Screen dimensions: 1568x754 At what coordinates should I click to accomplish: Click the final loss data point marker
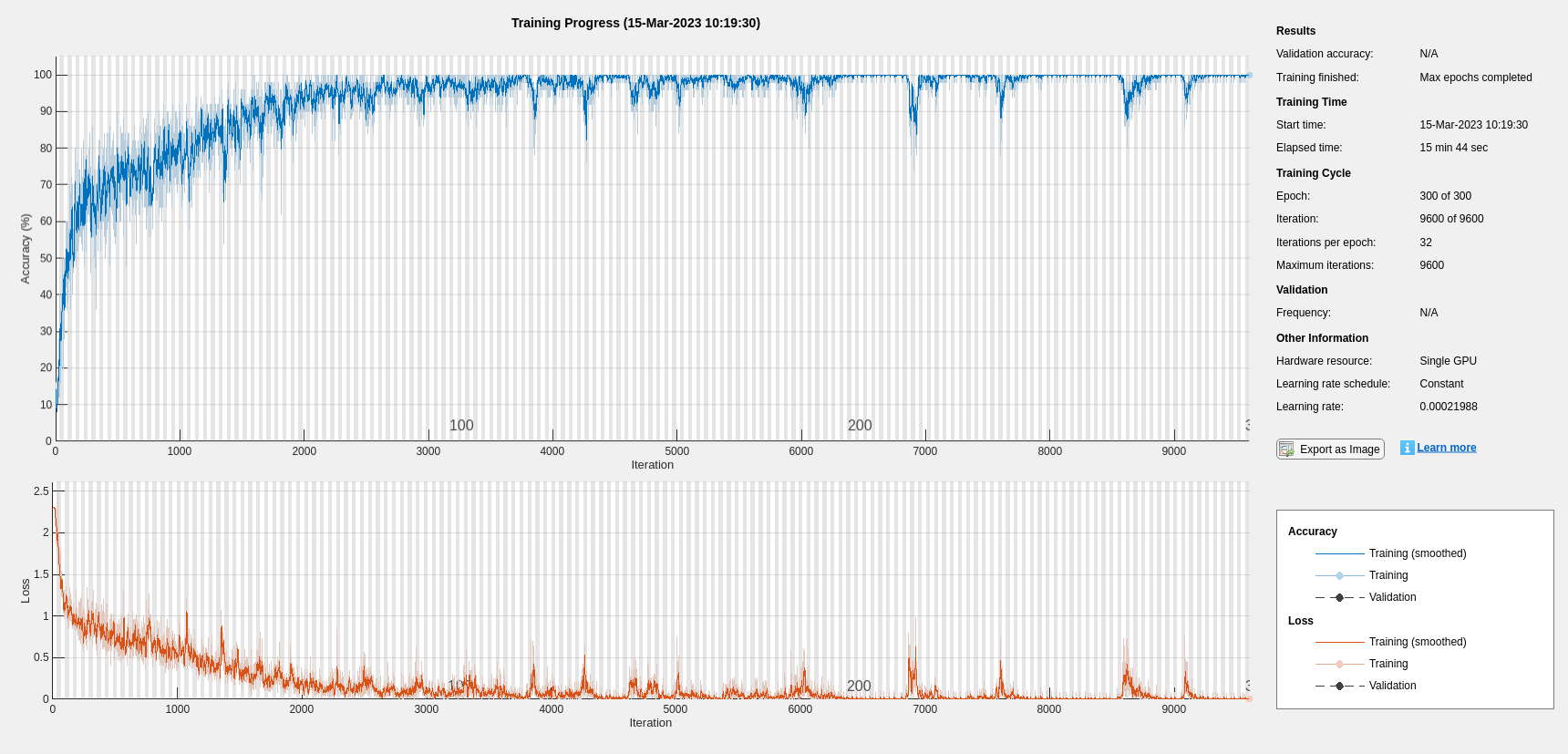(1249, 698)
